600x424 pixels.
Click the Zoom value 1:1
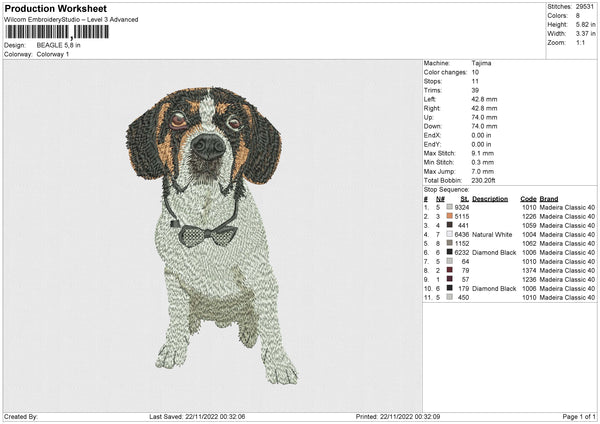coord(580,42)
